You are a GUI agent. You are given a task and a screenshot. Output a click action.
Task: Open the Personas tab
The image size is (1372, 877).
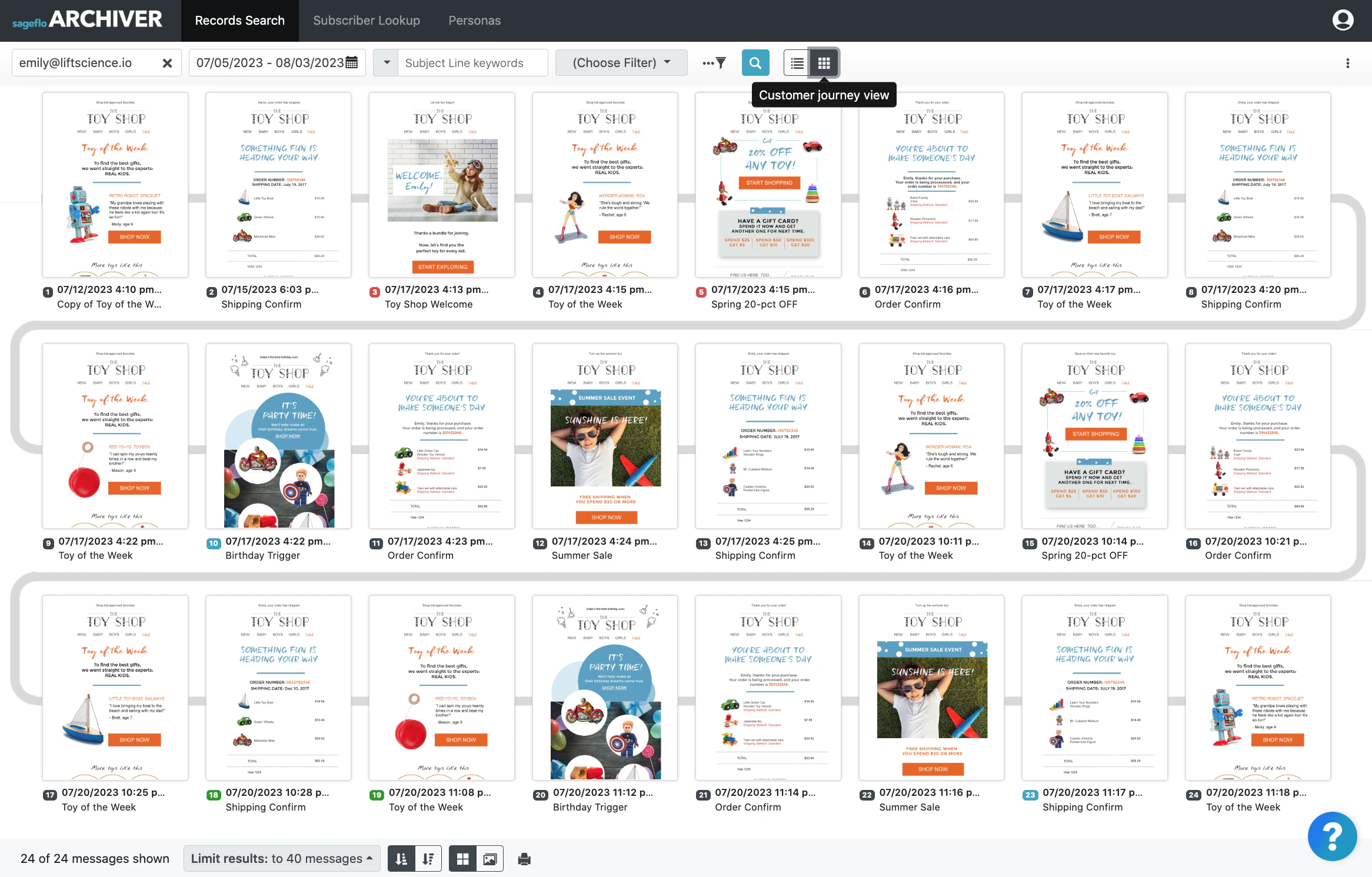point(474,20)
